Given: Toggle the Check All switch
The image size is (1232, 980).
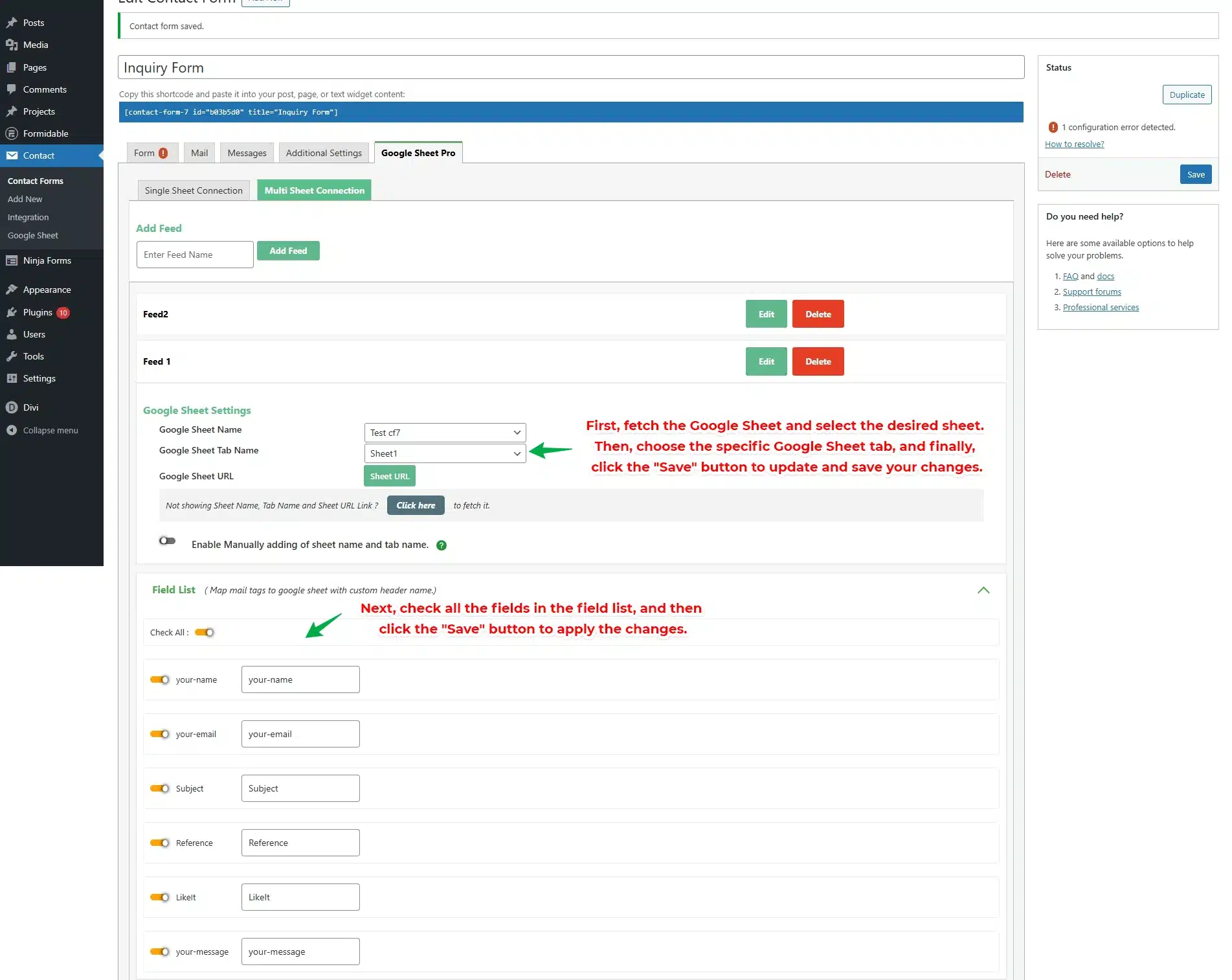Looking at the screenshot, I should click(x=205, y=632).
